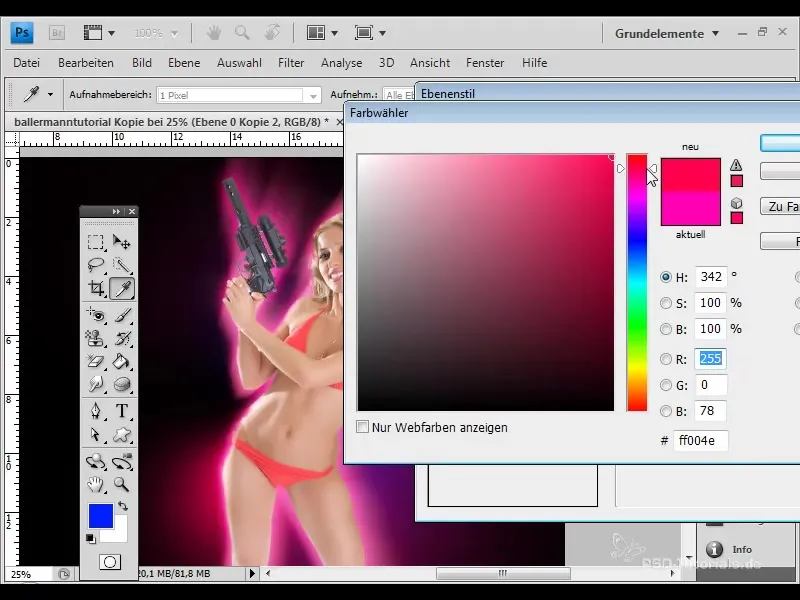The height and width of the screenshot is (600, 800).
Task: Close the ballermanntutorial document tab
Action: 340,122
